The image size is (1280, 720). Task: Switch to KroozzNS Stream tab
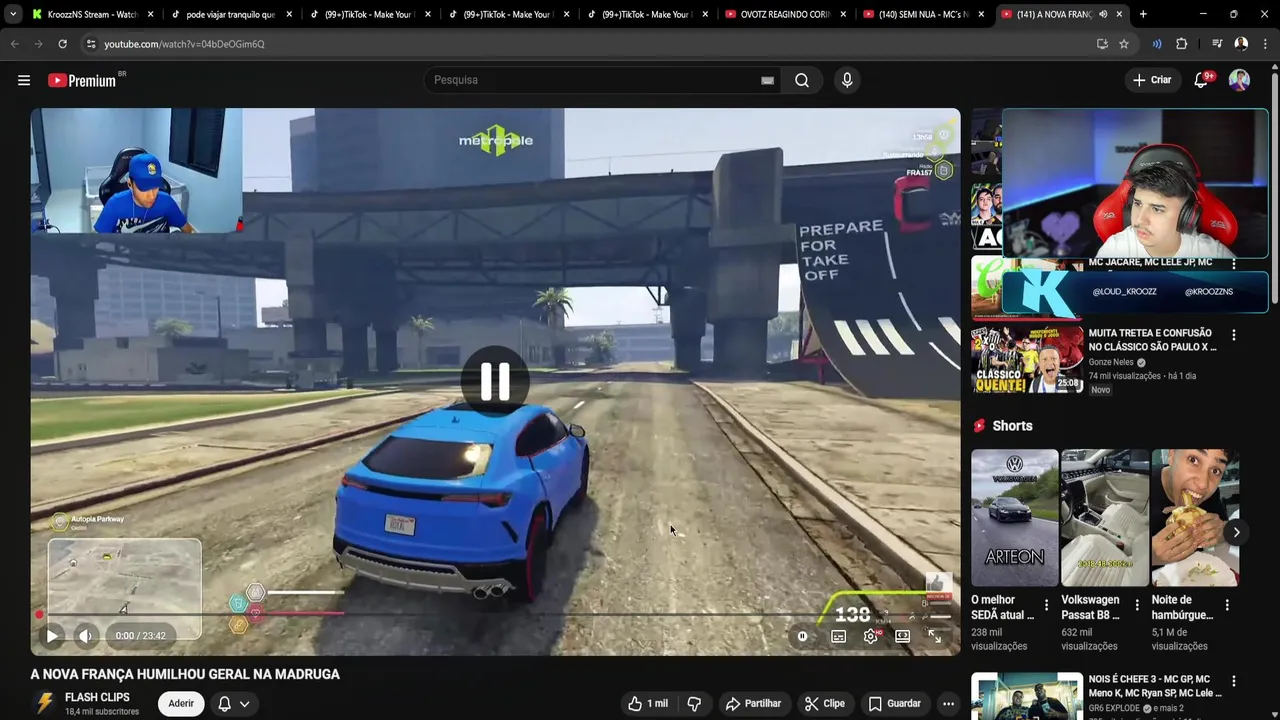90,14
